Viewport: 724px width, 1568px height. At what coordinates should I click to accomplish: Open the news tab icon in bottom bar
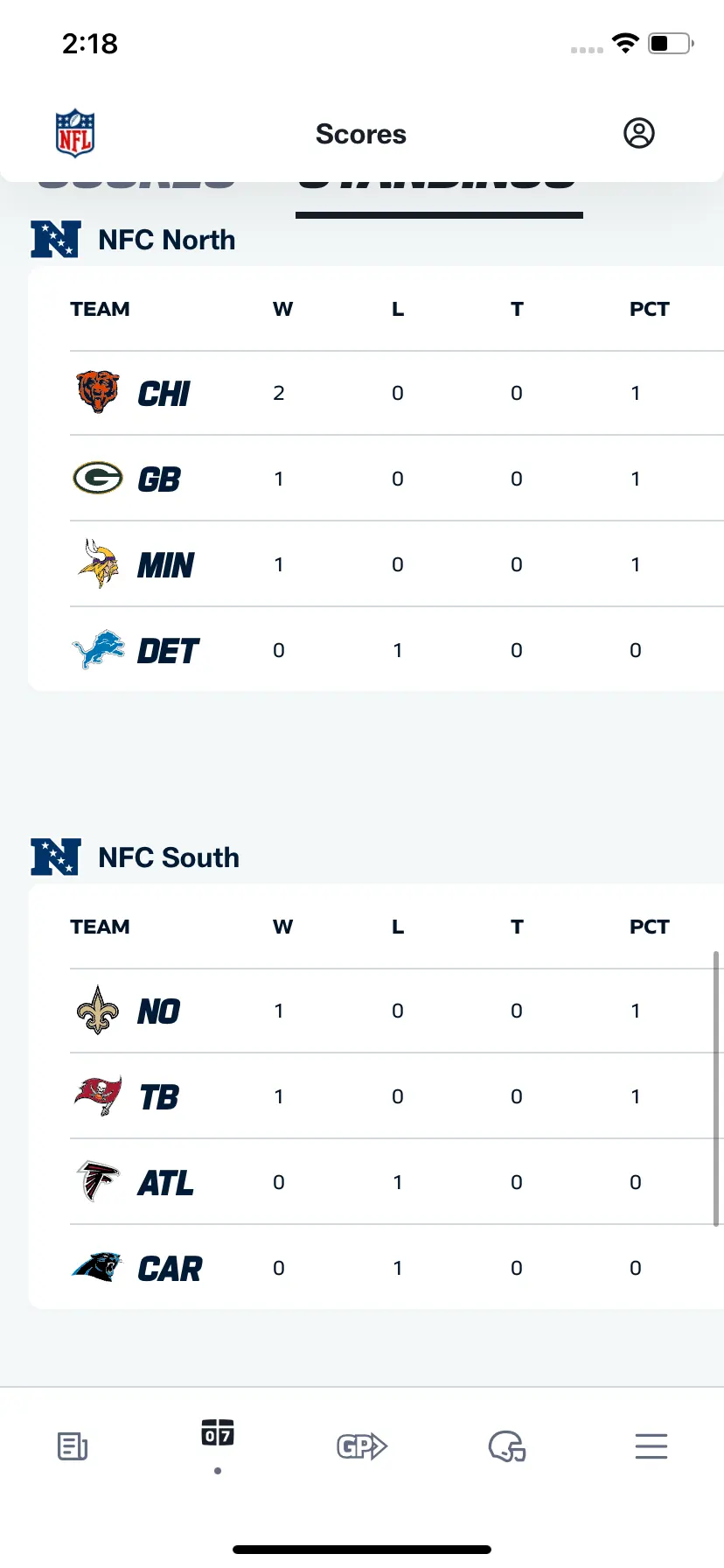click(73, 1446)
